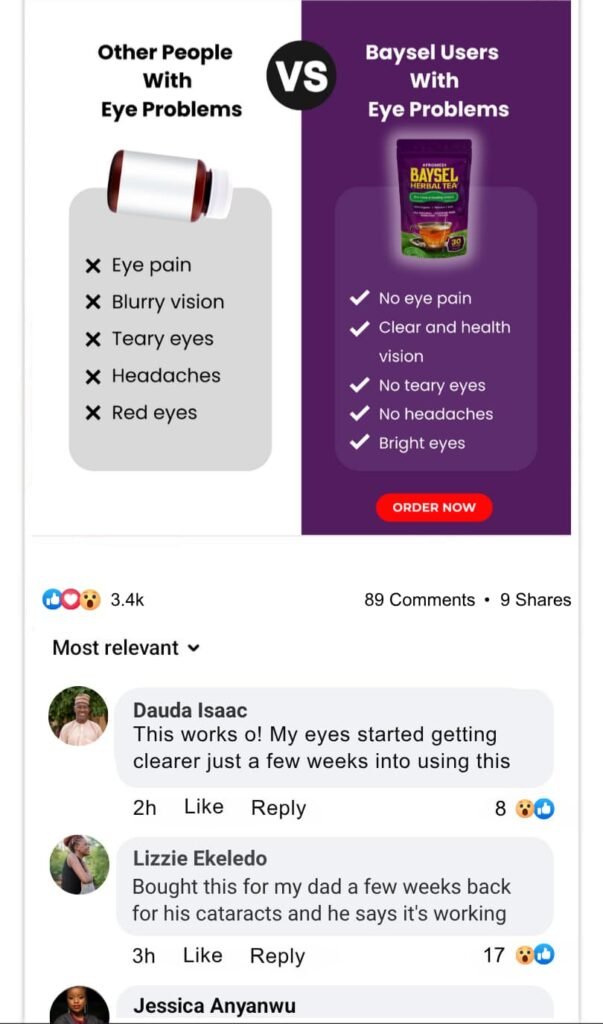Click the Lizzie Ekeledo commenter name
603x1024 pixels.
tap(199, 858)
